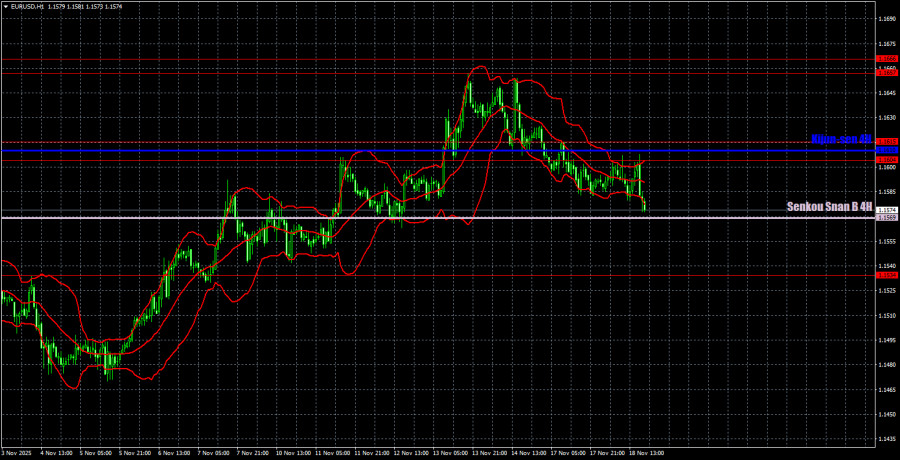Click the 3 Nov 2025 date label

click(15, 454)
